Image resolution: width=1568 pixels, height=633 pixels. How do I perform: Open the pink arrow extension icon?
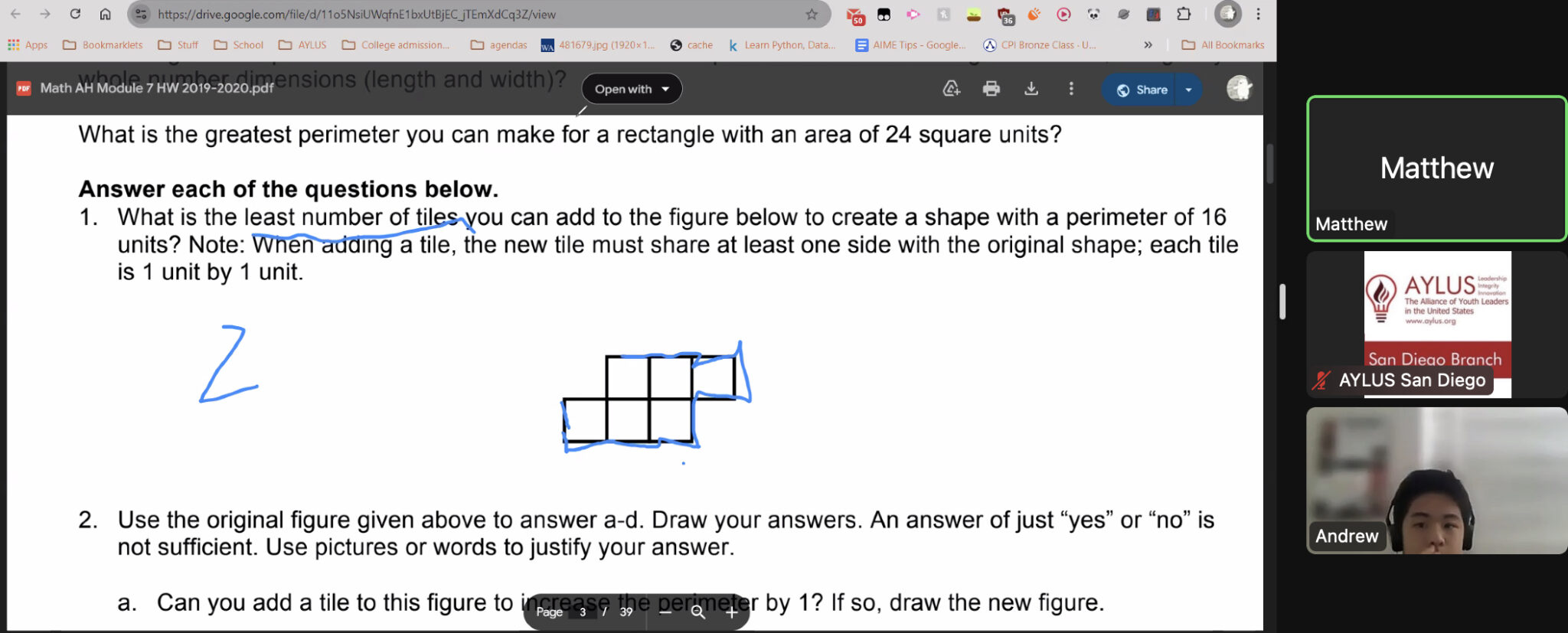[x=913, y=14]
